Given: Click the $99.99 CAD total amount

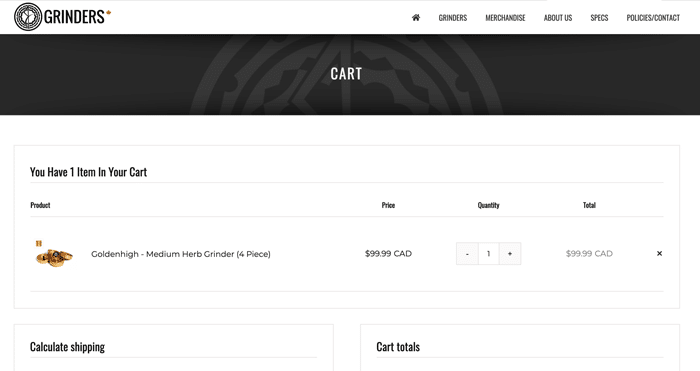Looking at the screenshot, I should tap(589, 254).
